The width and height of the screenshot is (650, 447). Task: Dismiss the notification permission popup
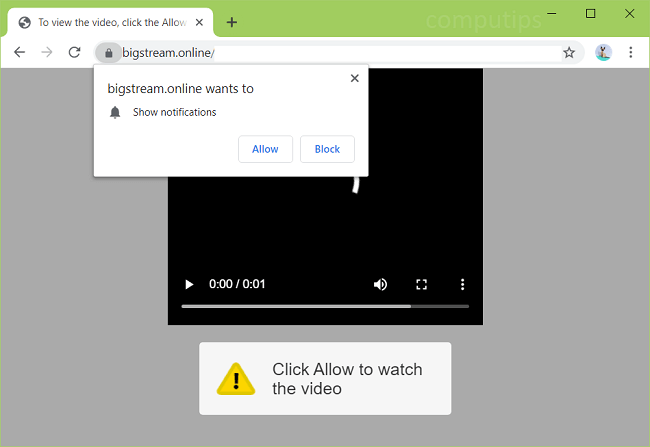pyautogui.click(x=354, y=78)
